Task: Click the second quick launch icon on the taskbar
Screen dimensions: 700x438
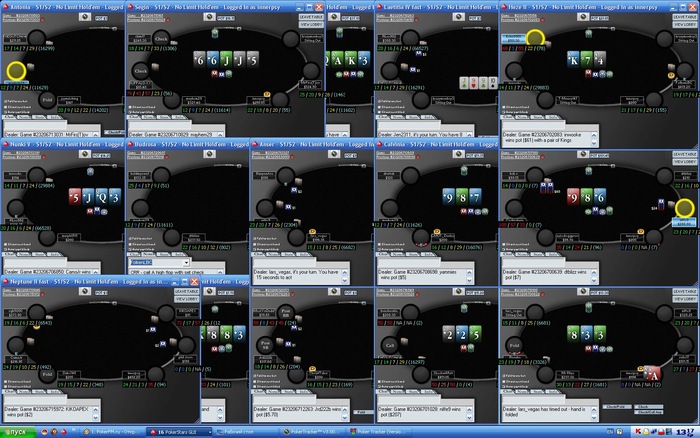Action: point(54,432)
